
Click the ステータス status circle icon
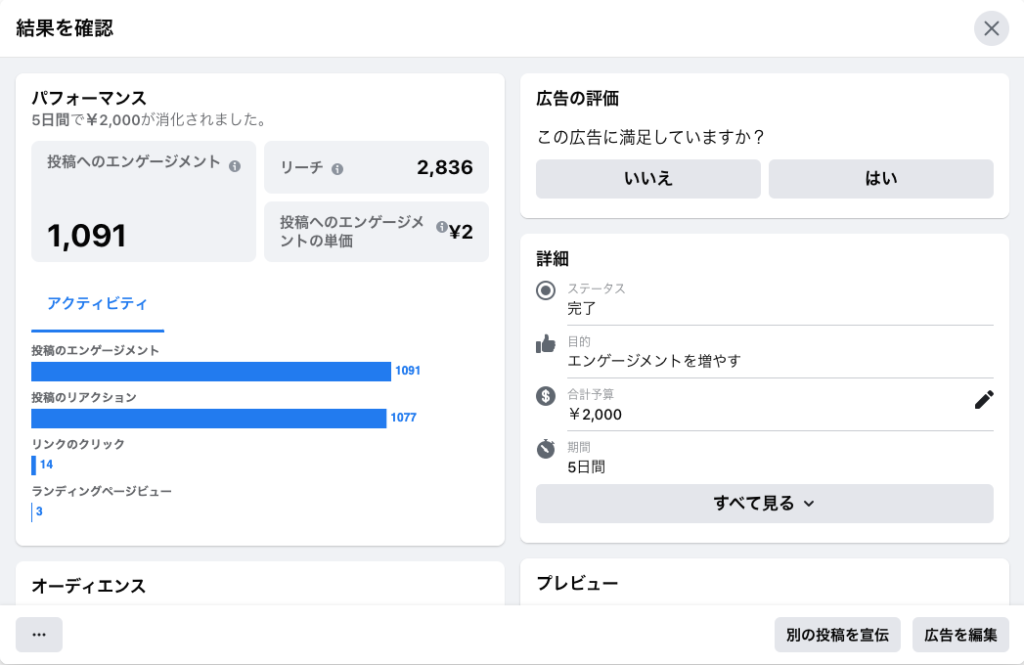(545, 291)
